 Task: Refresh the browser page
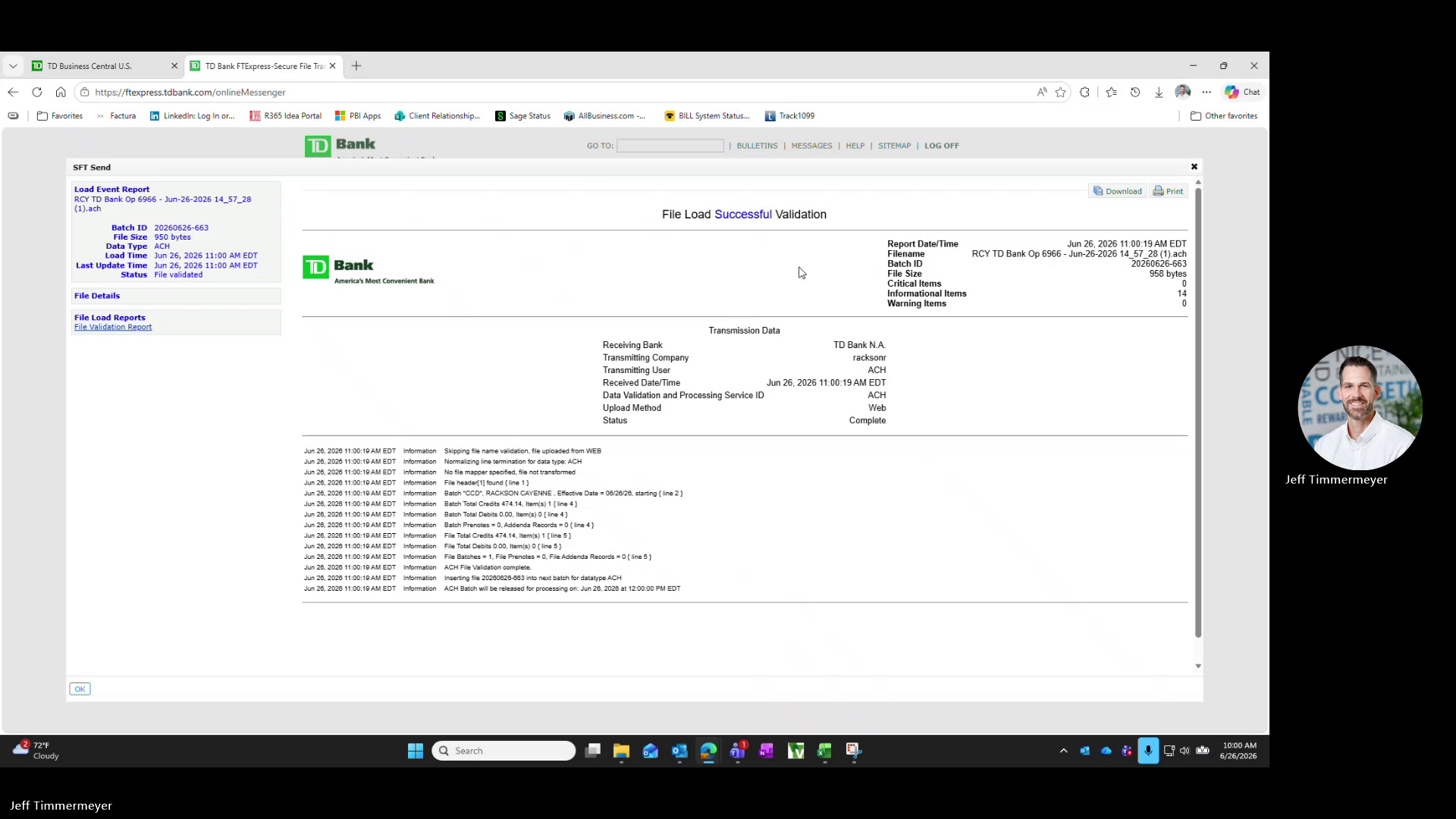coord(36,93)
